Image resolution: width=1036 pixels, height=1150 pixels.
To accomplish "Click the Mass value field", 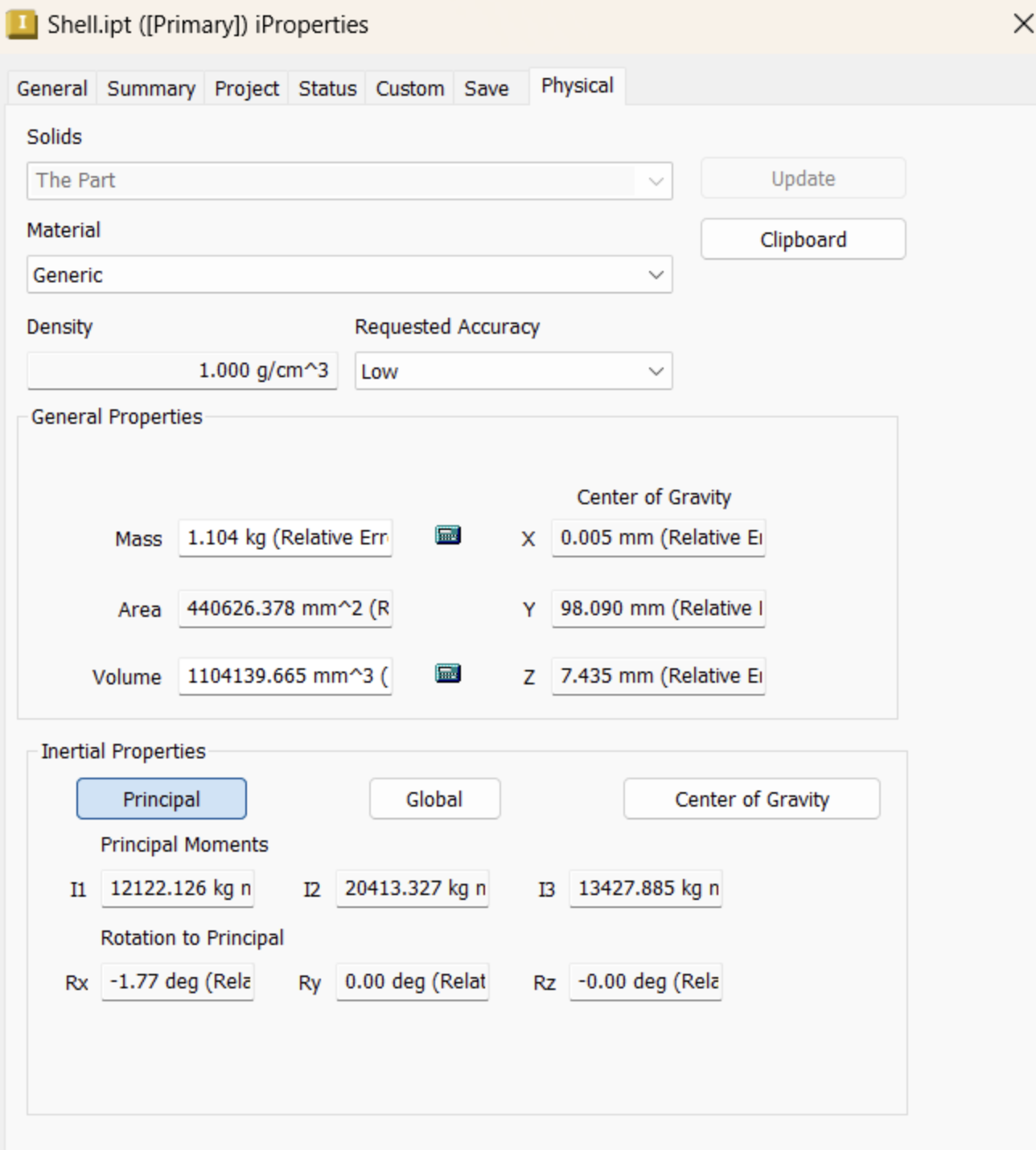I will [286, 538].
